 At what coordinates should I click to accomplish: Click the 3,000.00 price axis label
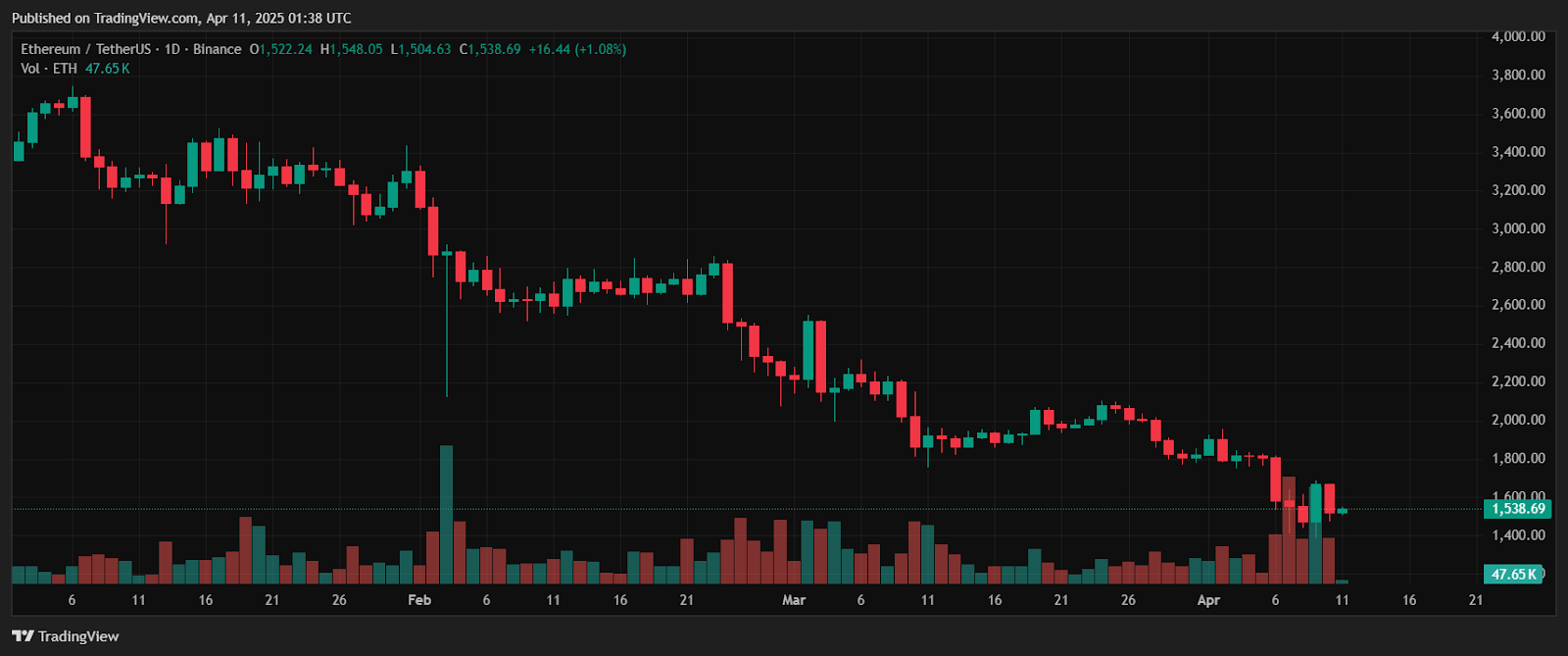(x=1518, y=227)
